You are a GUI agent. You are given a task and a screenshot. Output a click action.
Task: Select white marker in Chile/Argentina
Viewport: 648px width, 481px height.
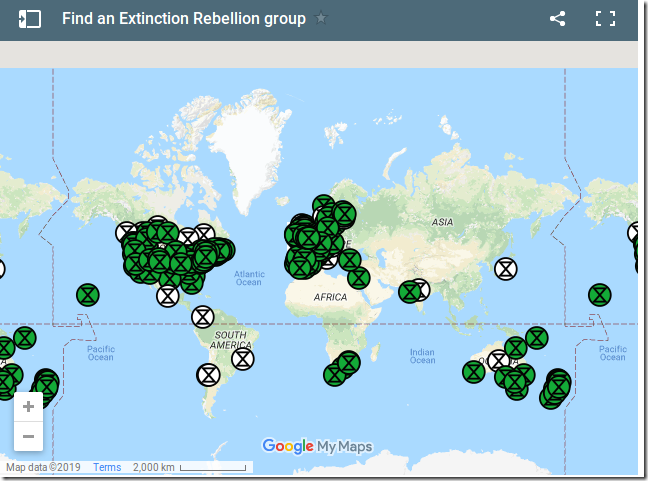click(x=208, y=375)
